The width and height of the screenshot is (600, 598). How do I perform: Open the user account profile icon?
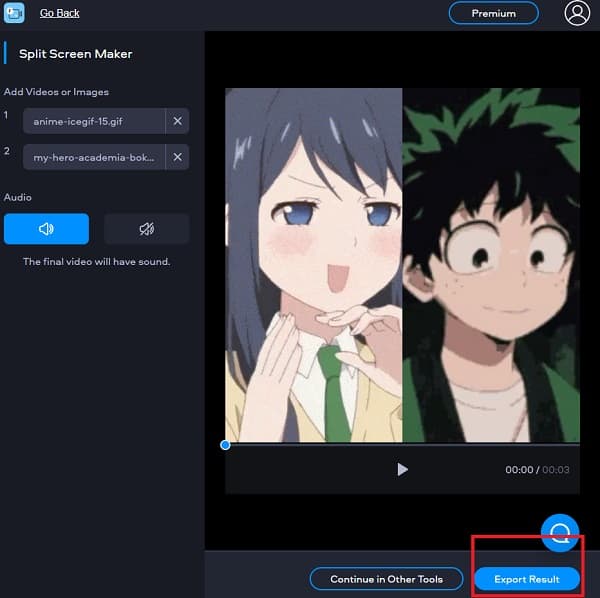(x=577, y=13)
